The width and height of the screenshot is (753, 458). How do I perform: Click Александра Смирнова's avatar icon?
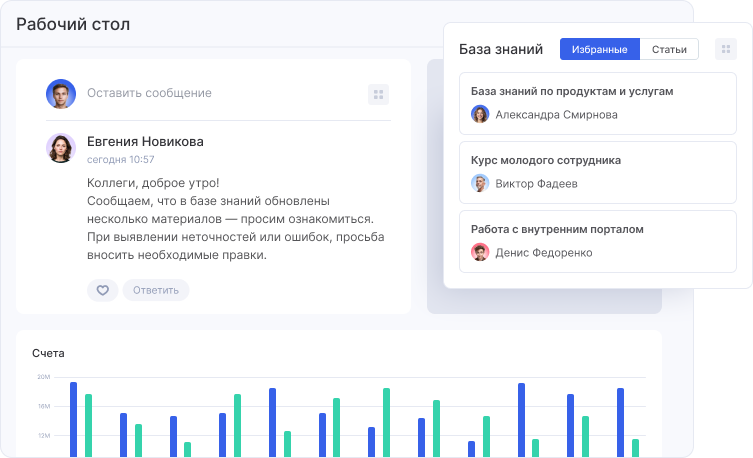pos(480,114)
